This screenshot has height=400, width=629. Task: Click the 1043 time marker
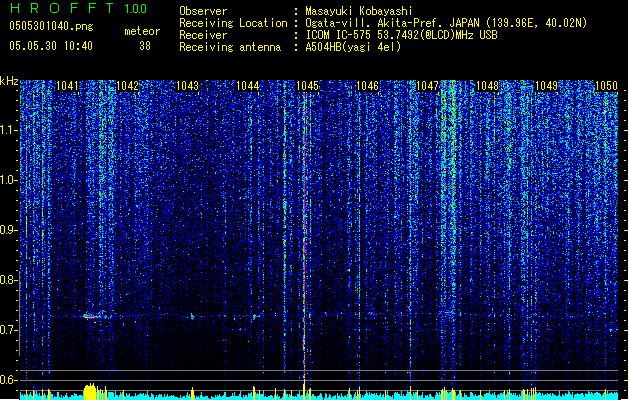point(187,86)
